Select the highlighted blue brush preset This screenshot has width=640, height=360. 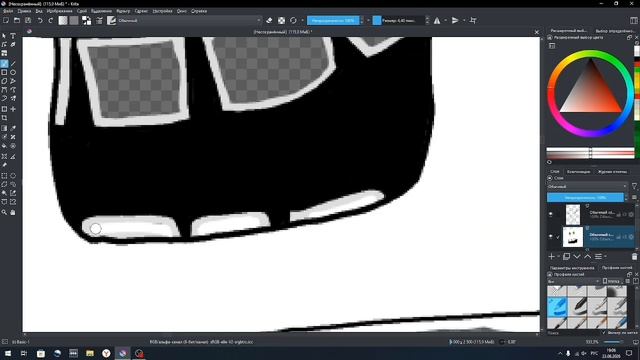click(557, 307)
